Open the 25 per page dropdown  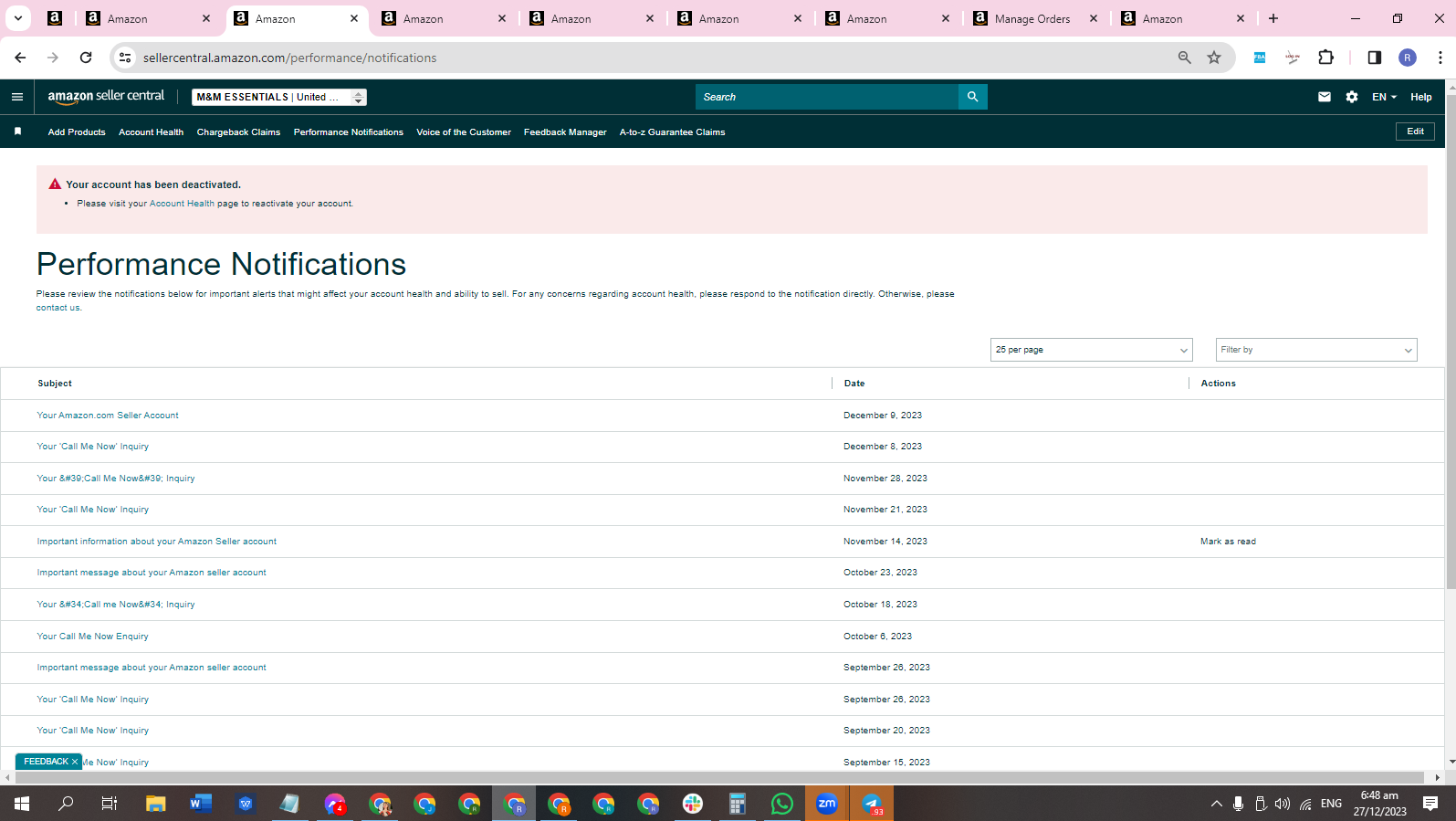(x=1091, y=350)
